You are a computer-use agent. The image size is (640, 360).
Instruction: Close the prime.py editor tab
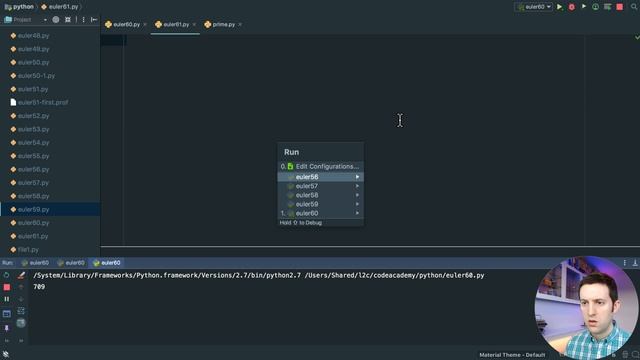240,24
